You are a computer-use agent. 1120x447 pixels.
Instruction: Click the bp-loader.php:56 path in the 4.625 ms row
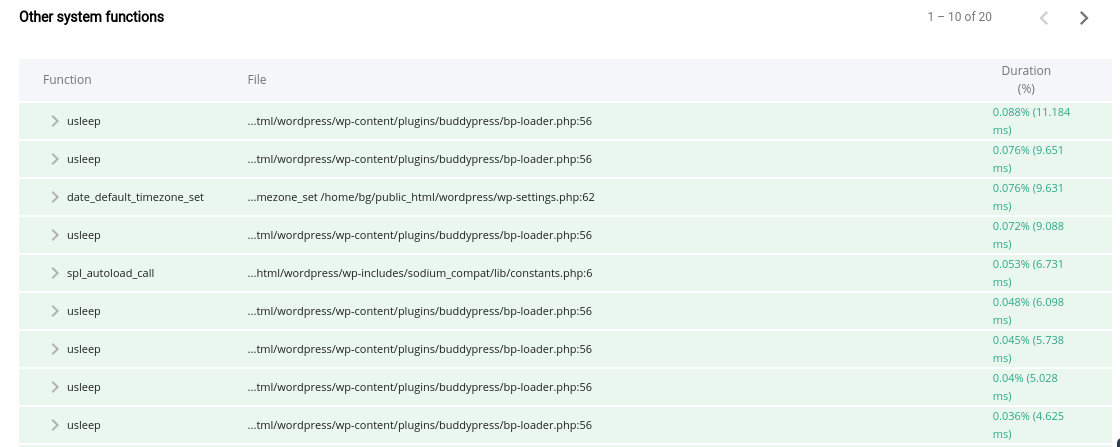tap(420, 425)
